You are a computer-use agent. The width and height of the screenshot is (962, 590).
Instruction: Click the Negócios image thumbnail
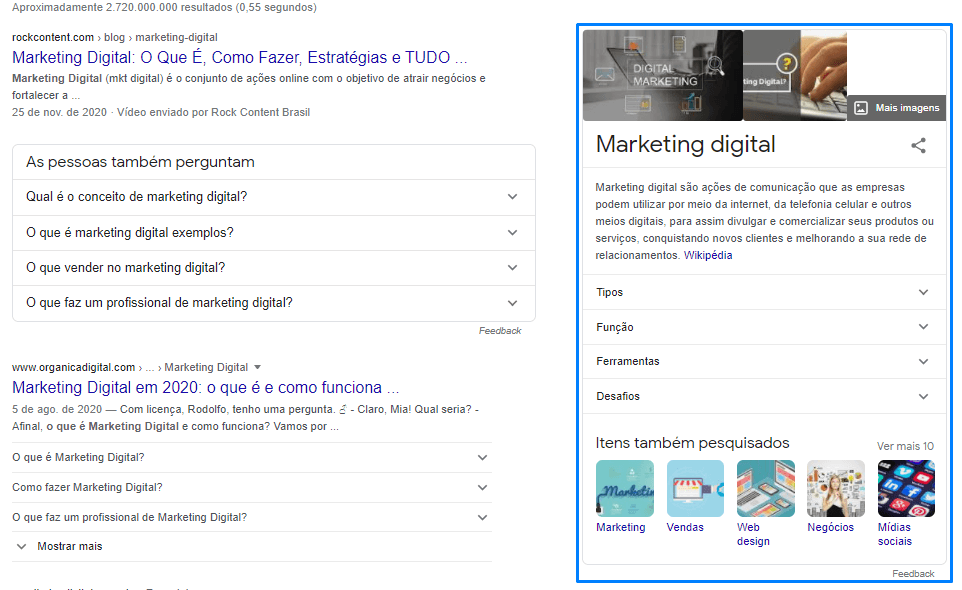coord(835,488)
